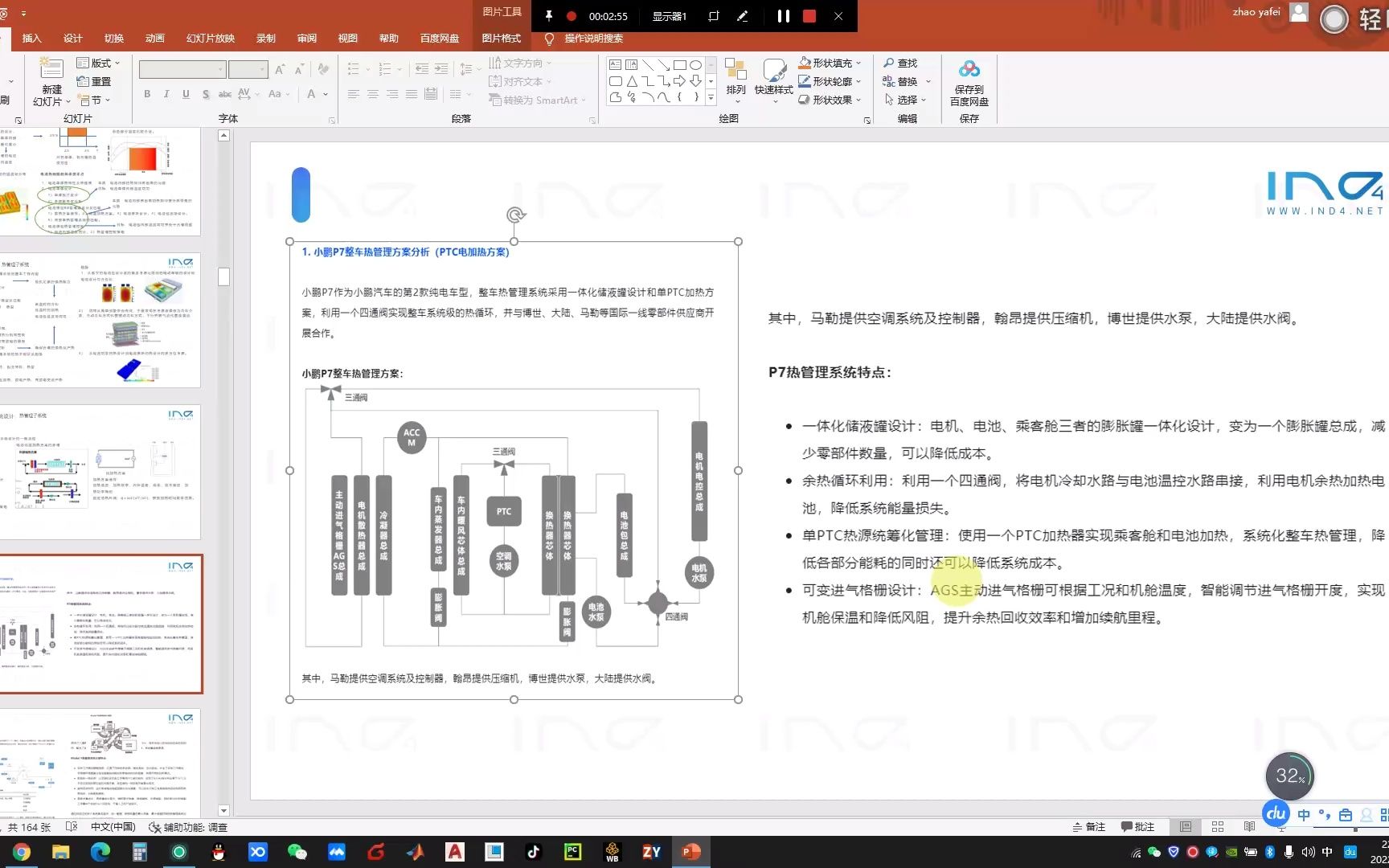Open the Picture Format (图片格式) tab
The image size is (1389, 868).
pyautogui.click(x=502, y=39)
